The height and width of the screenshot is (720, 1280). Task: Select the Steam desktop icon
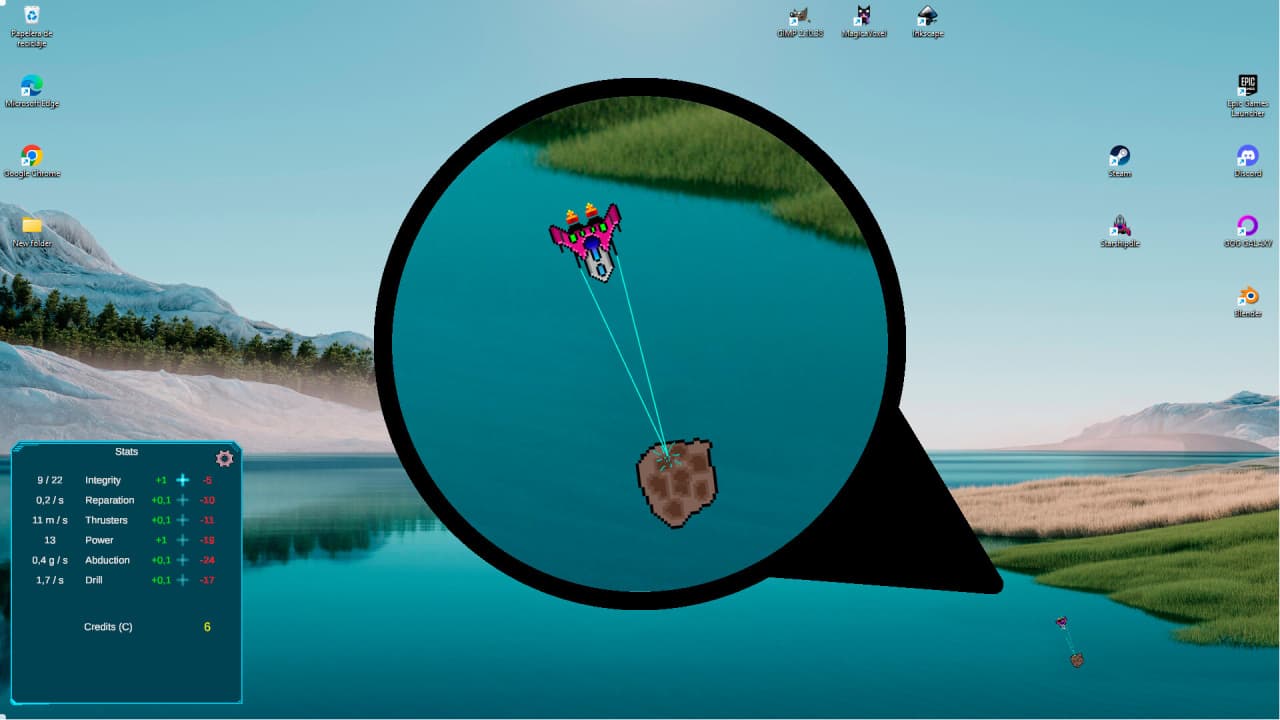click(x=1120, y=156)
